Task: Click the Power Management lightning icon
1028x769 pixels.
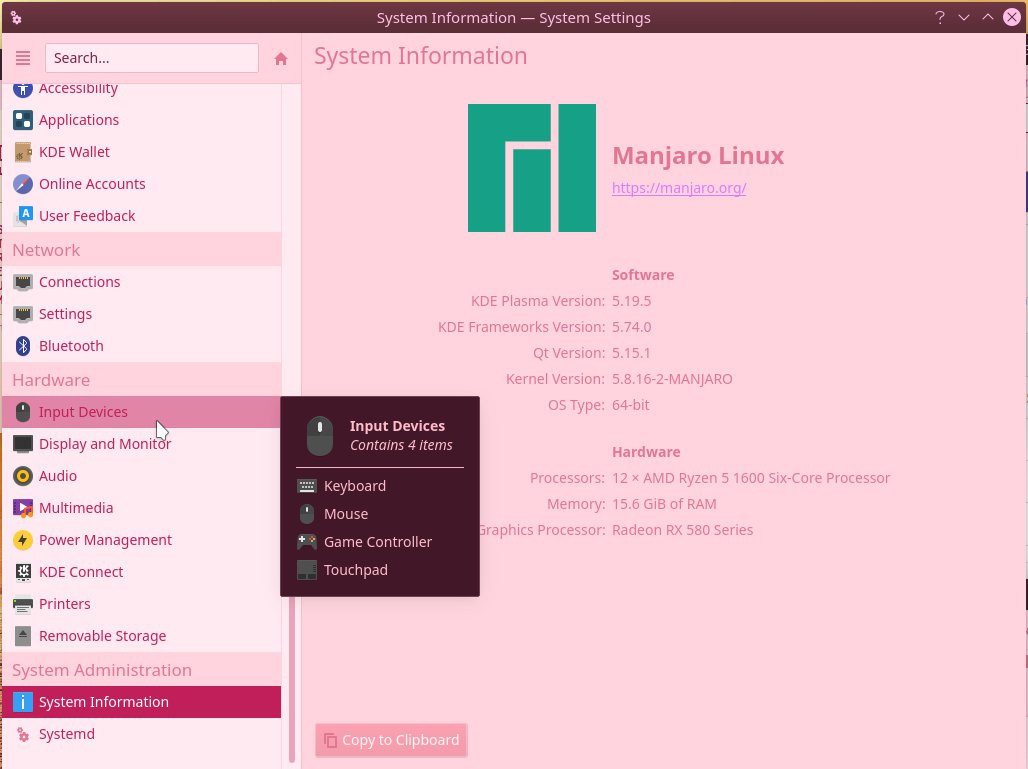Action: [23, 540]
